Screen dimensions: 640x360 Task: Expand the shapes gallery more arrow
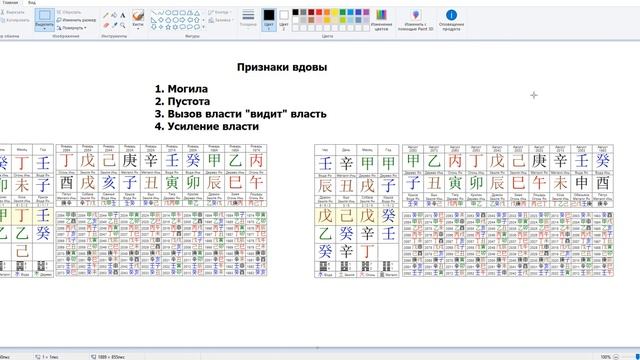pyautogui.click(x=203, y=27)
